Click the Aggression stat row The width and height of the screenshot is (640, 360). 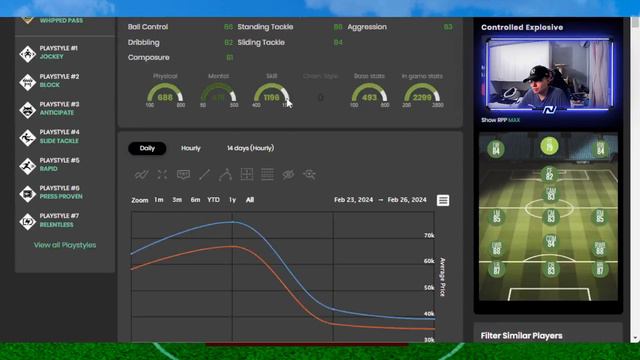pyautogui.click(x=400, y=27)
